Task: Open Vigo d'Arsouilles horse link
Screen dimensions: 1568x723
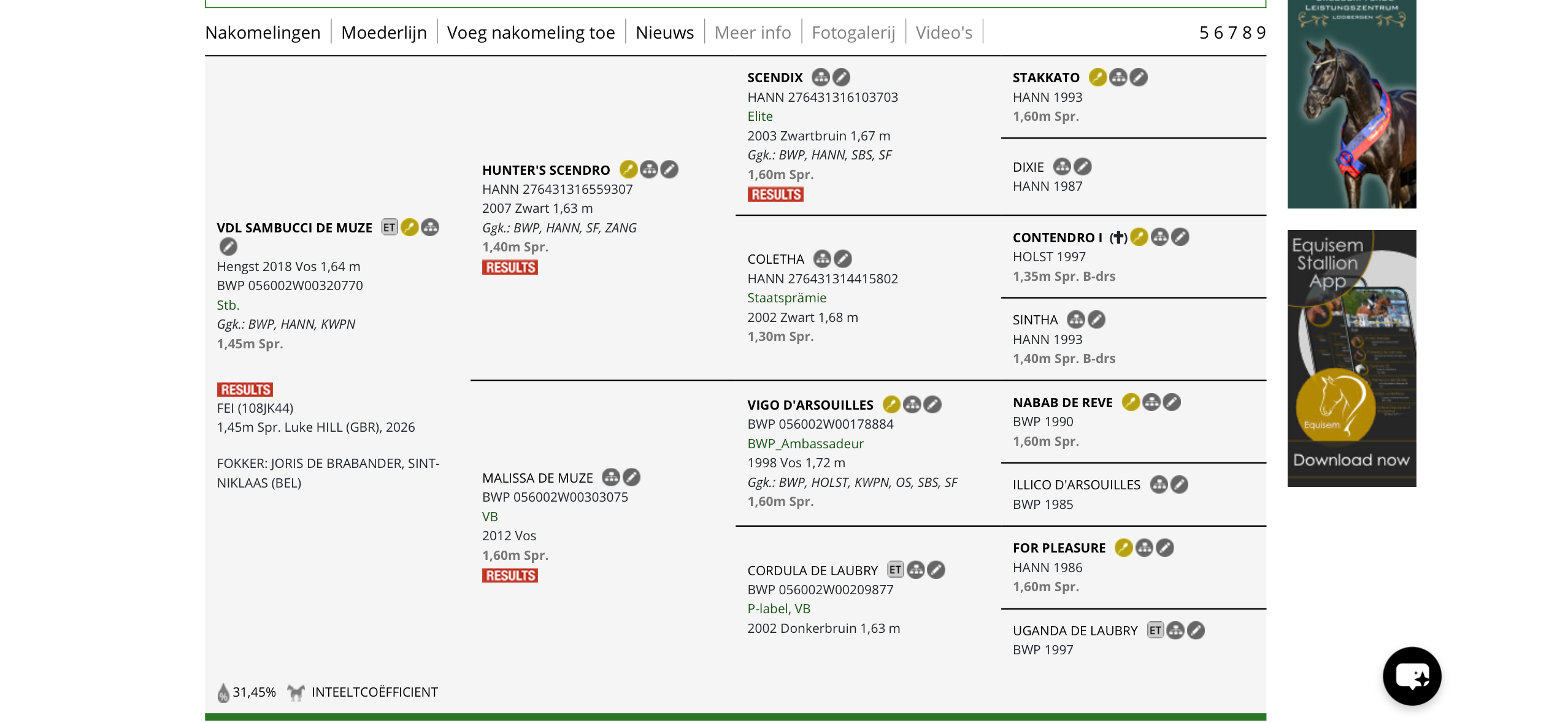Action: click(x=810, y=405)
